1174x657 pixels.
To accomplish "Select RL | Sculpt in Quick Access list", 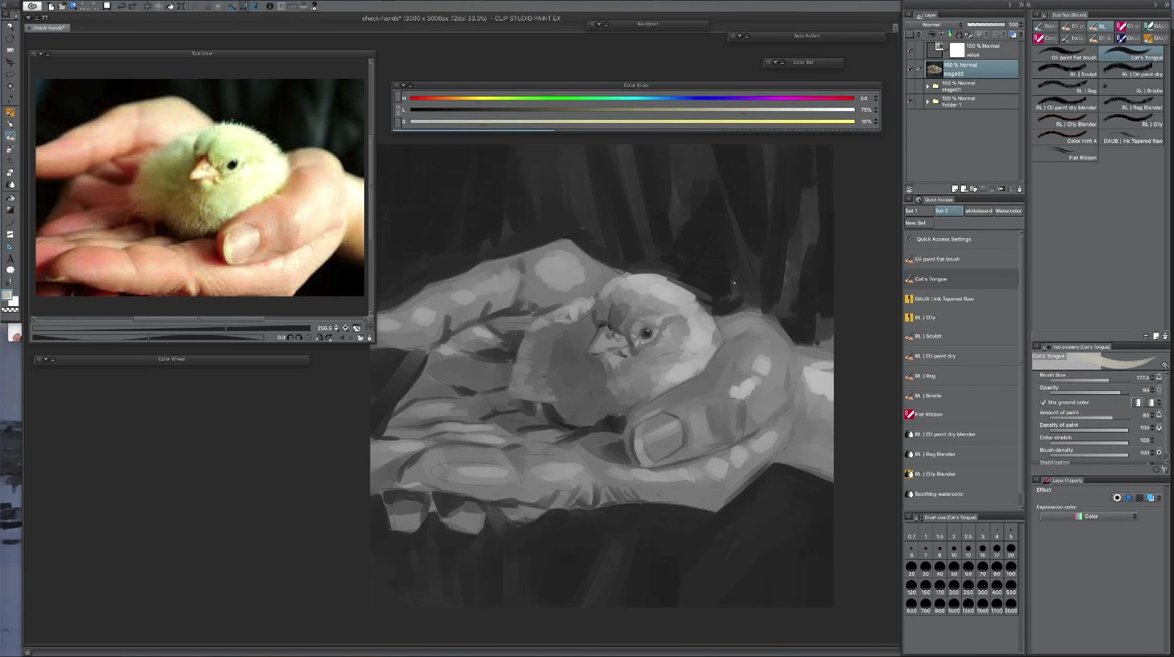I will [x=927, y=336].
